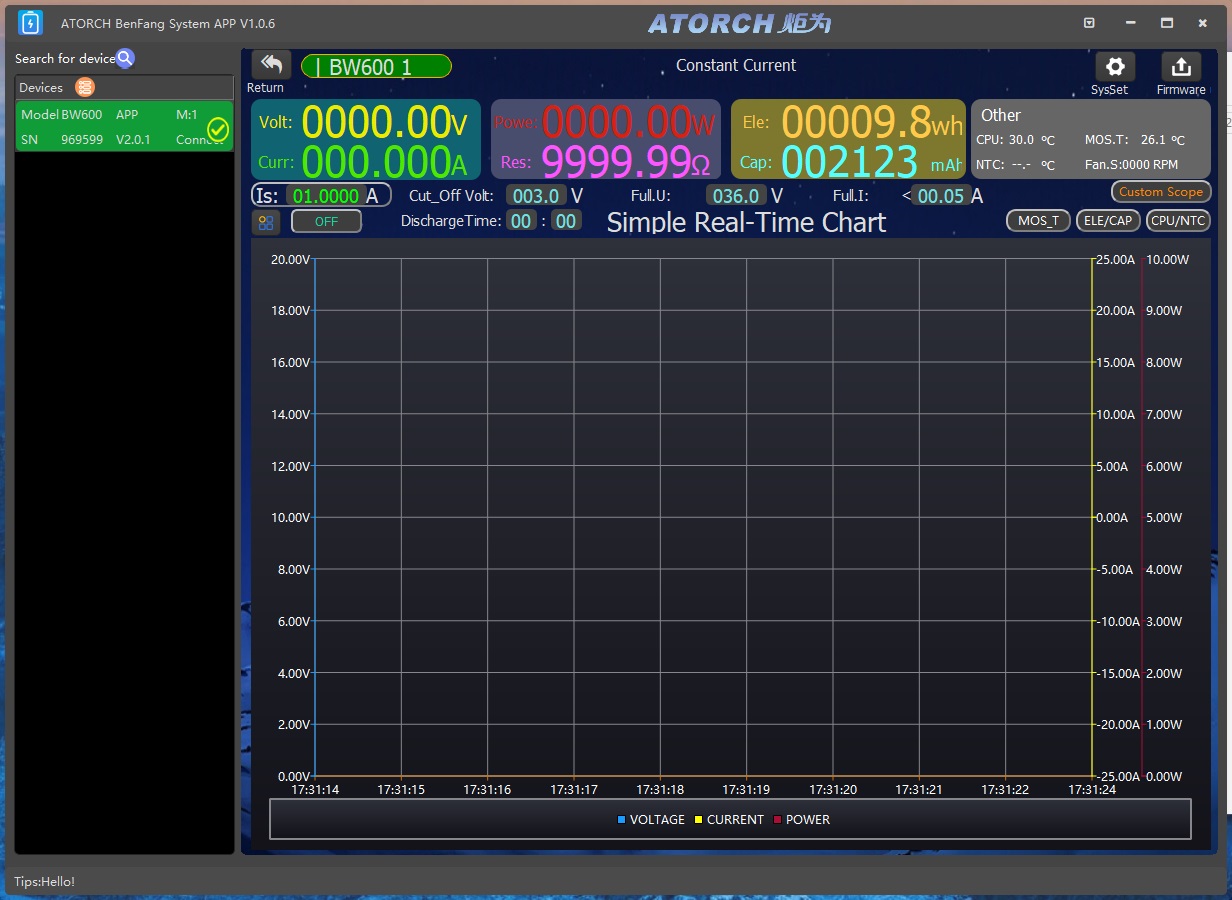The height and width of the screenshot is (900, 1232).
Task: Click the four-squares grid icon beside OFF
Action: [x=266, y=222]
